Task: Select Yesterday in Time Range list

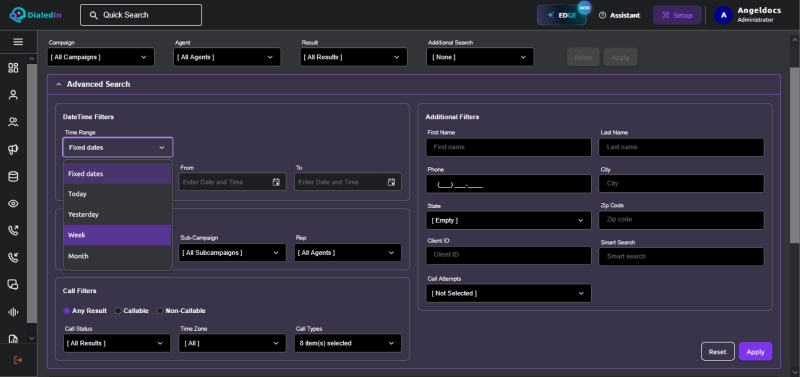Action: pos(117,214)
